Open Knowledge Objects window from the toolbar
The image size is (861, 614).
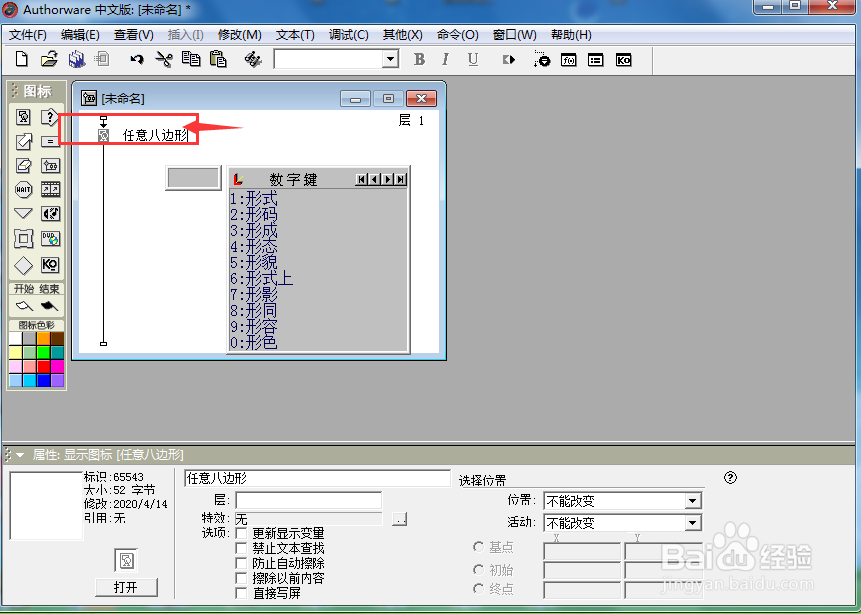pyautogui.click(x=623, y=59)
